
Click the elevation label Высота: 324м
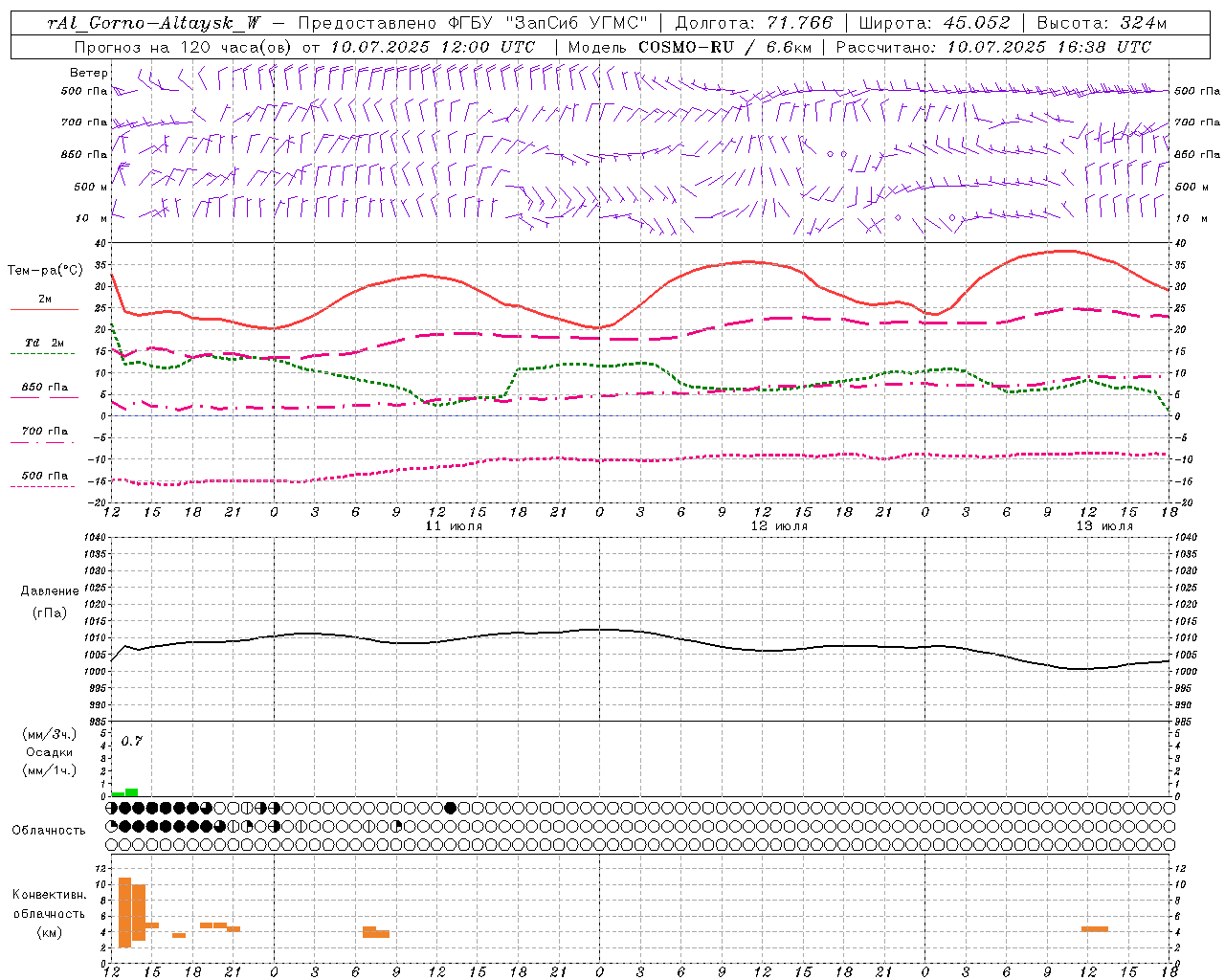pyautogui.click(x=1102, y=23)
